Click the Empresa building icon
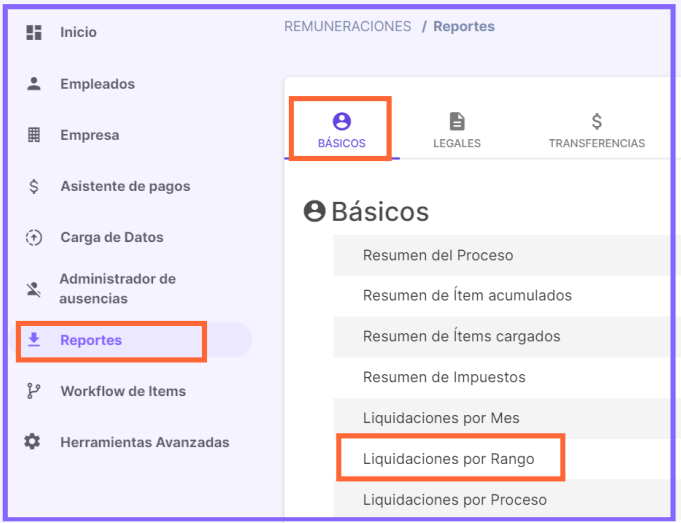 (34, 135)
